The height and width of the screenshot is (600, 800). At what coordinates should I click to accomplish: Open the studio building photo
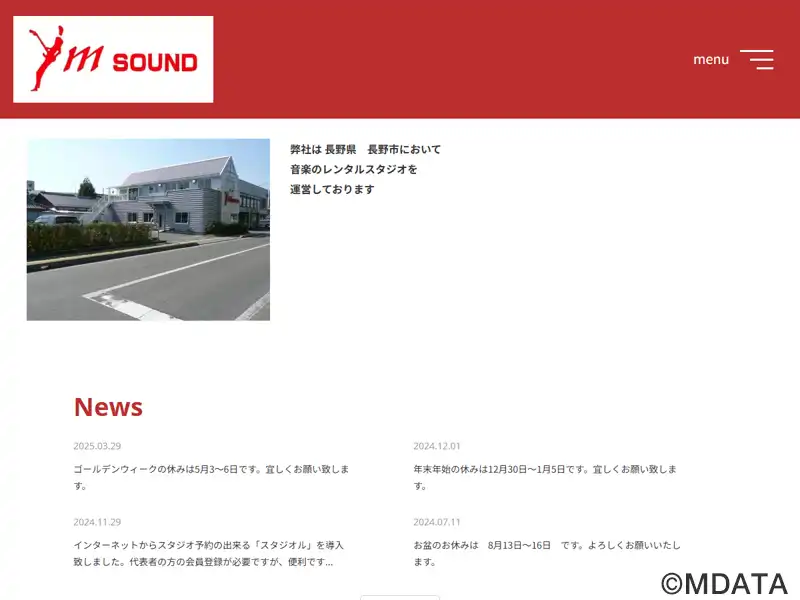click(x=148, y=230)
